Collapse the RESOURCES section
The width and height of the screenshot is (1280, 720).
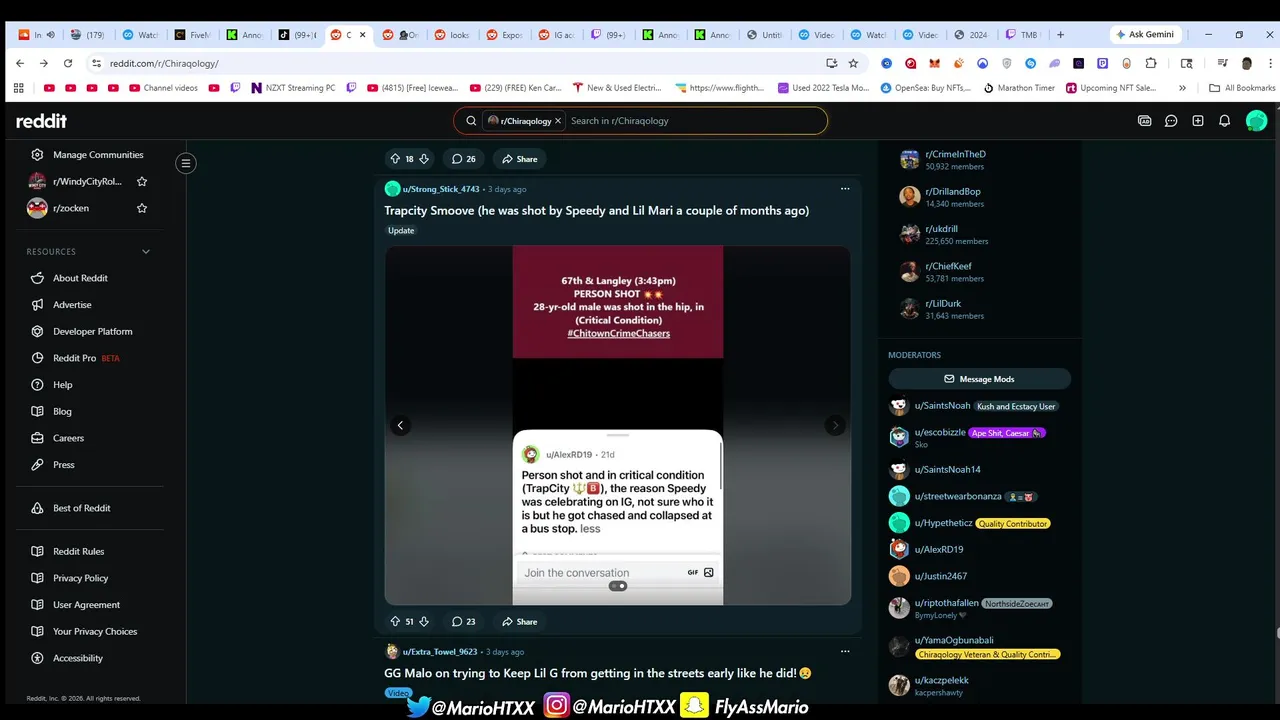[145, 252]
